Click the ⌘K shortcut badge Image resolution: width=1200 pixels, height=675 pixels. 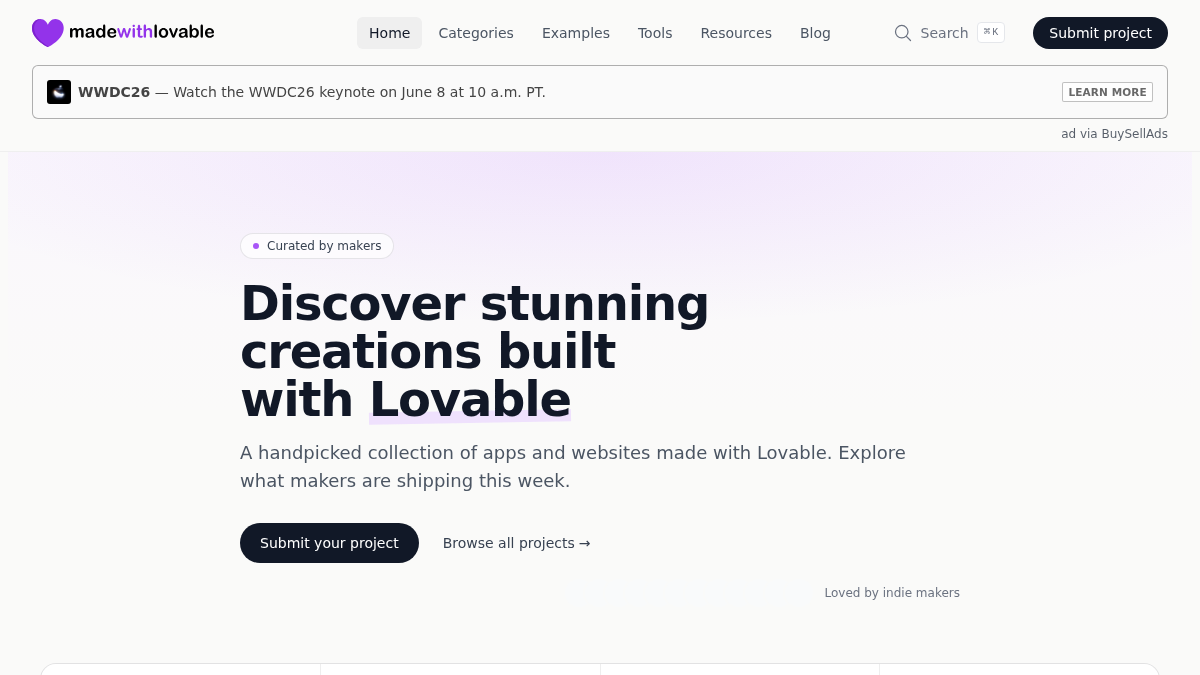[x=991, y=32]
